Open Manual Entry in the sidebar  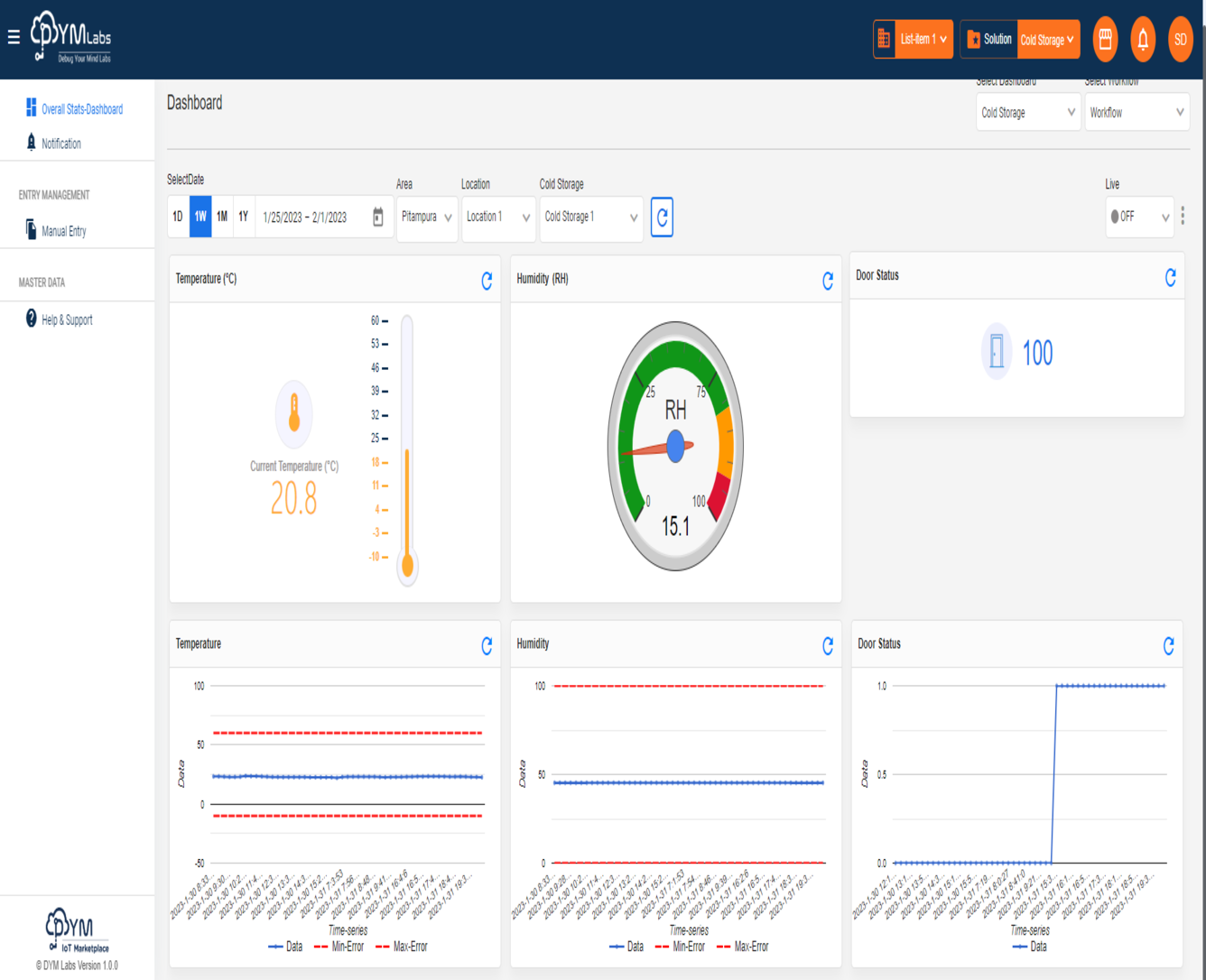(64, 231)
